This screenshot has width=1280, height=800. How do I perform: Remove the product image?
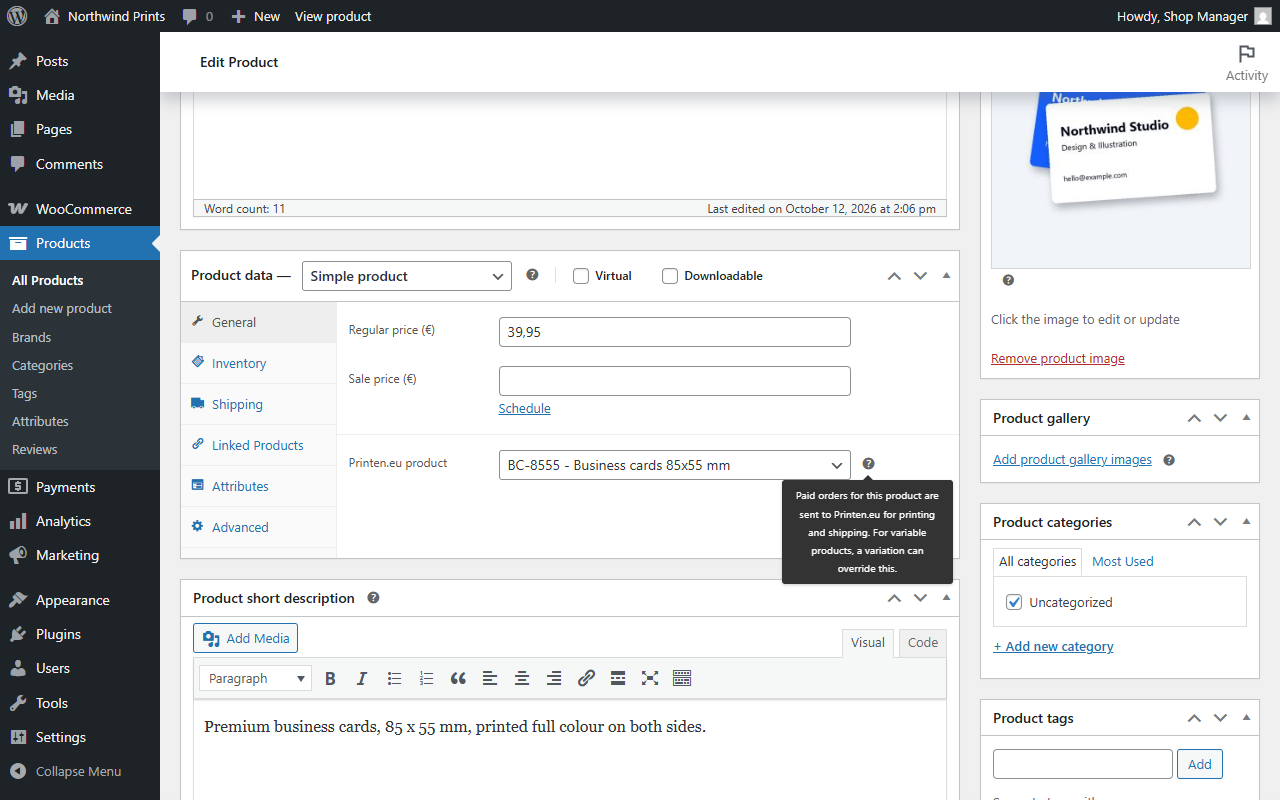[1058, 358]
